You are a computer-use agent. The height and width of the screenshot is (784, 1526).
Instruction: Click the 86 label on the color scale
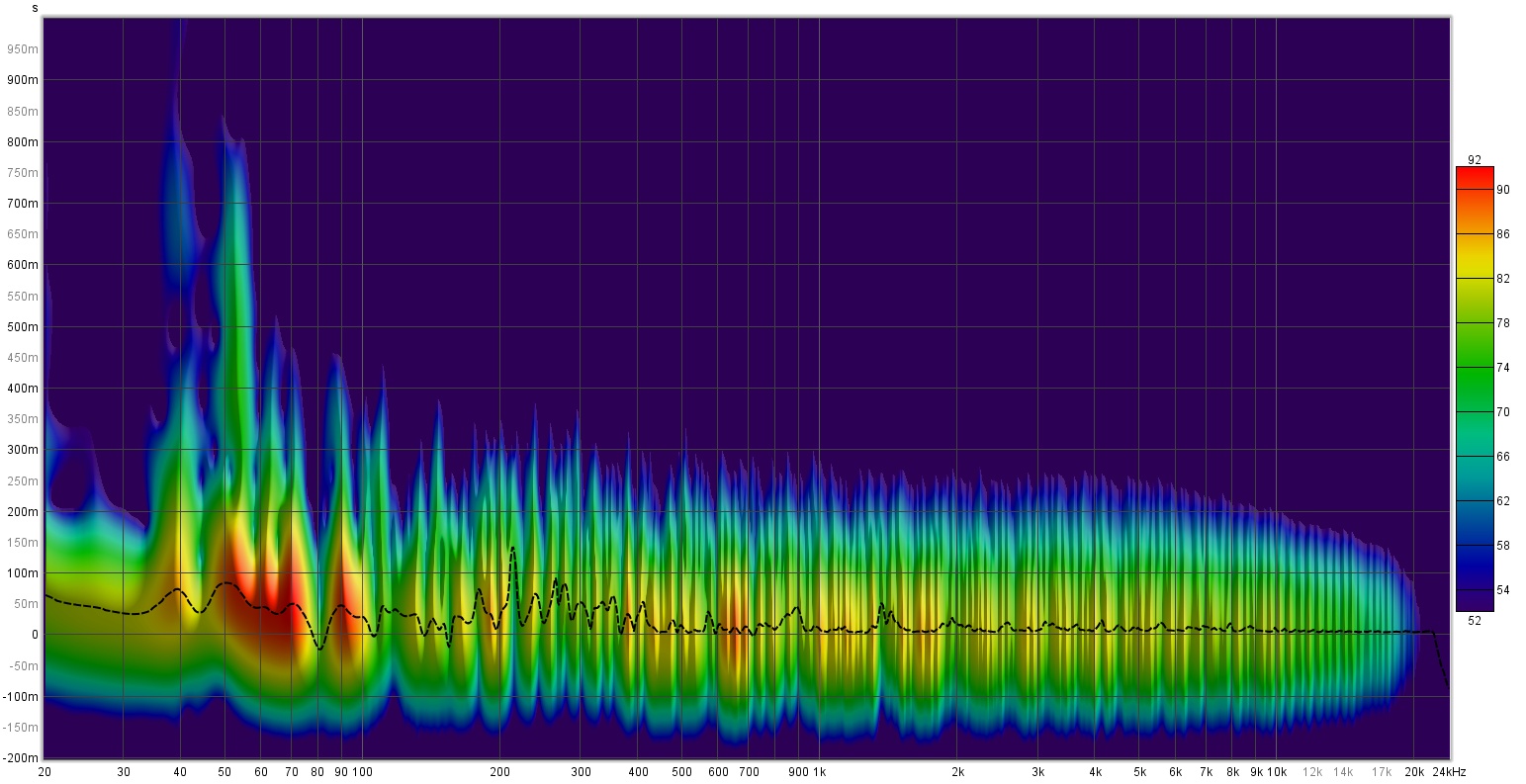point(1502,234)
